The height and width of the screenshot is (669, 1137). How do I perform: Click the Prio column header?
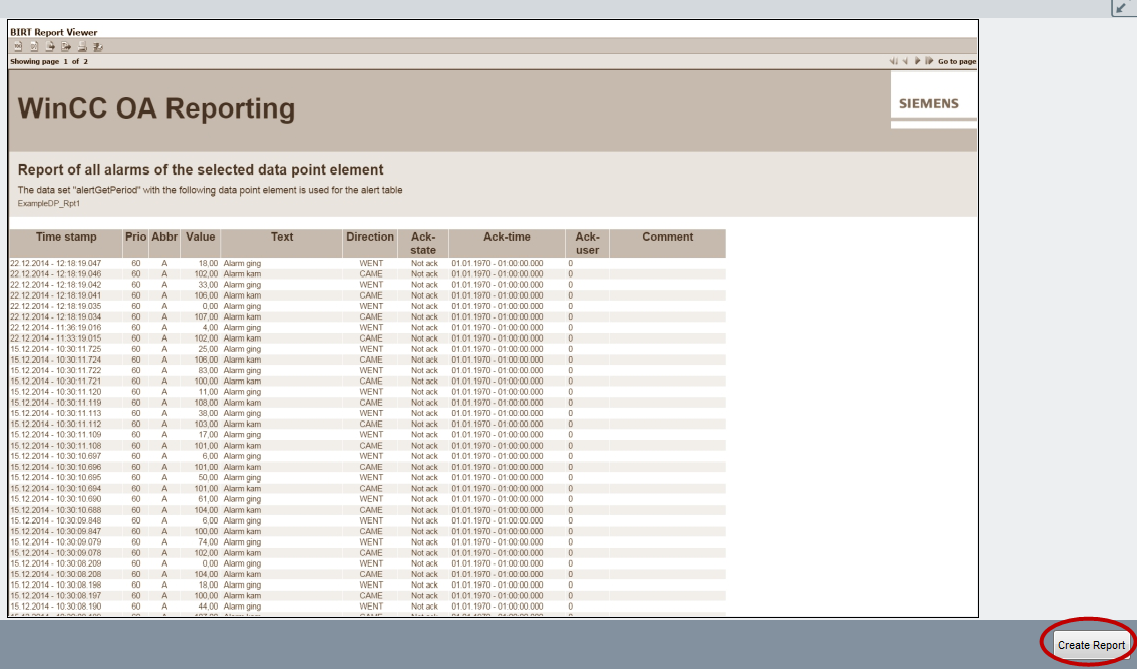(x=136, y=243)
